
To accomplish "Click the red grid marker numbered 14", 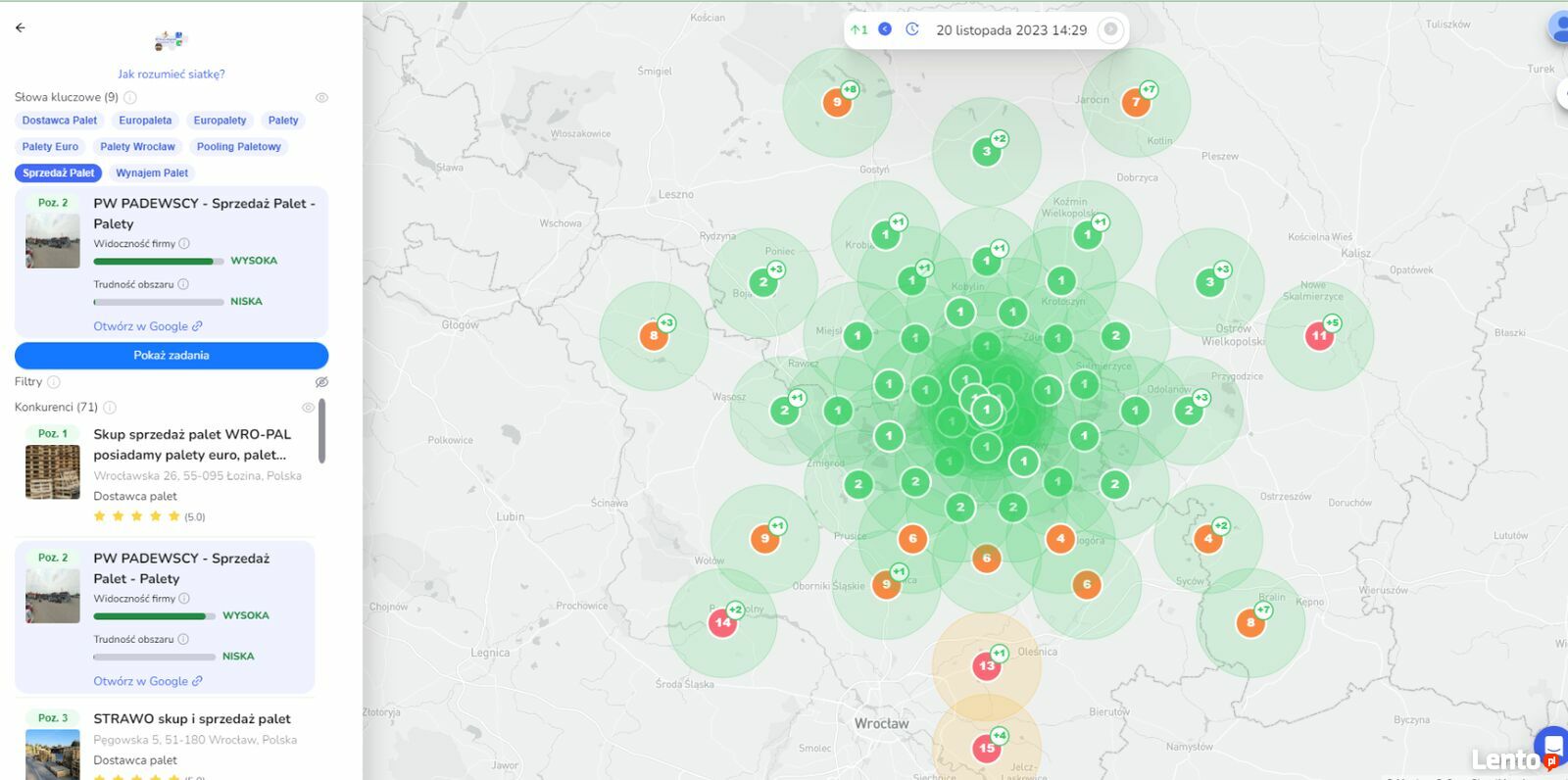I will click(722, 622).
